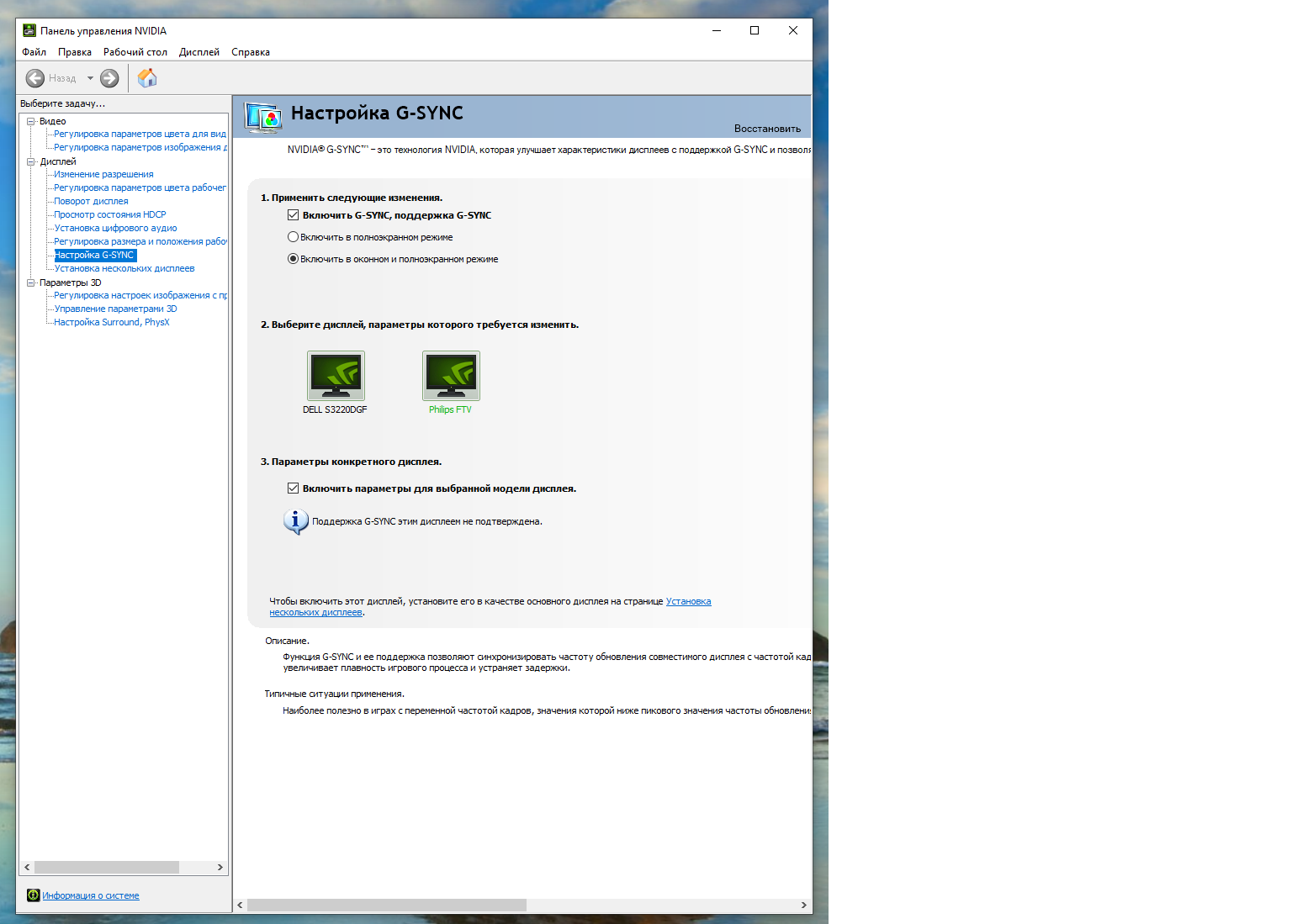Toggle 'Включить параметры для выбранной модели дисплея' checkbox
1292x924 pixels.
point(294,488)
